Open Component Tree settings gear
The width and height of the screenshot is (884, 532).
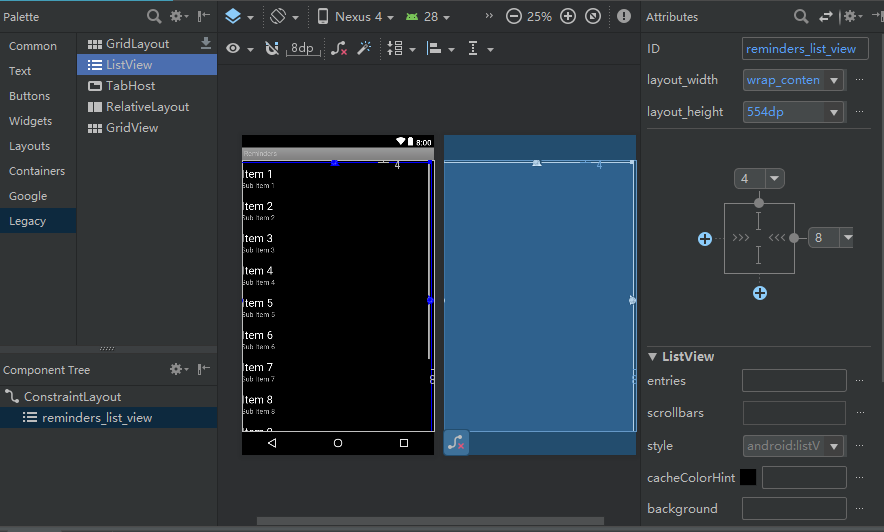click(x=179, y=369)
